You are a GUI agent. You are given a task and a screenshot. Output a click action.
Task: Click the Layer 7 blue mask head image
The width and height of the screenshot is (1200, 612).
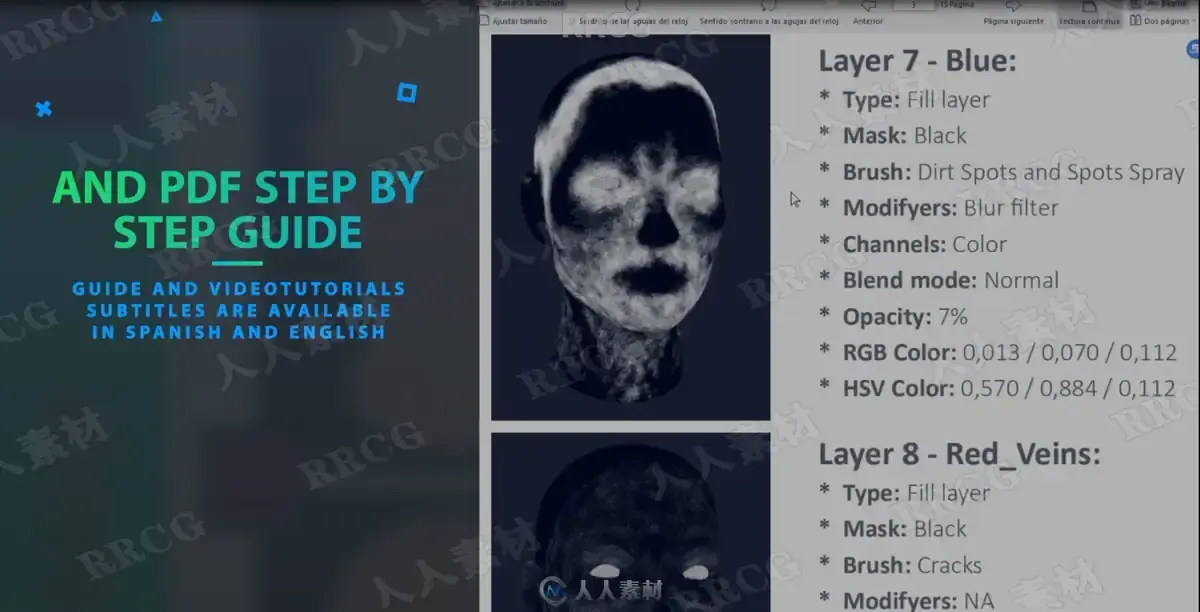point(630,227)
